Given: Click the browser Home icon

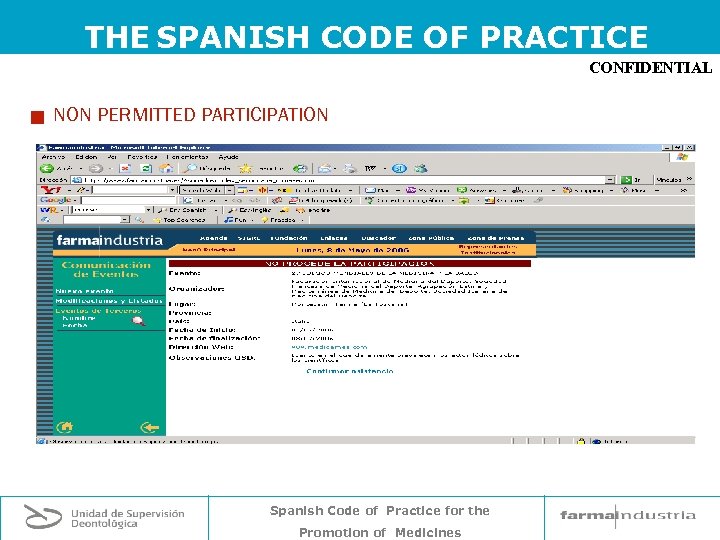Looking at the screenshot, I should 165,169.
